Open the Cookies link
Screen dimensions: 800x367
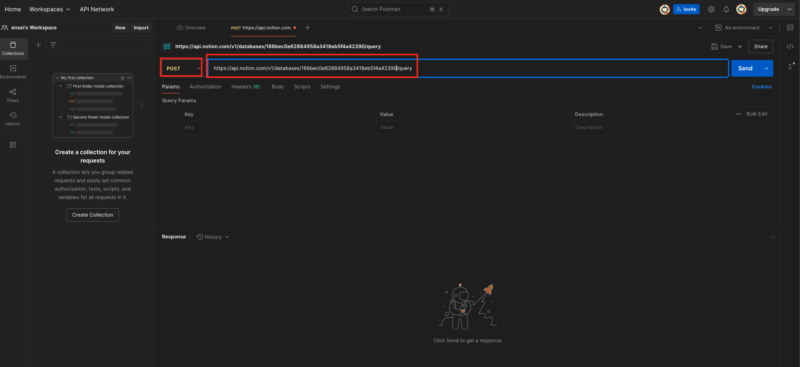pos(761,87)
